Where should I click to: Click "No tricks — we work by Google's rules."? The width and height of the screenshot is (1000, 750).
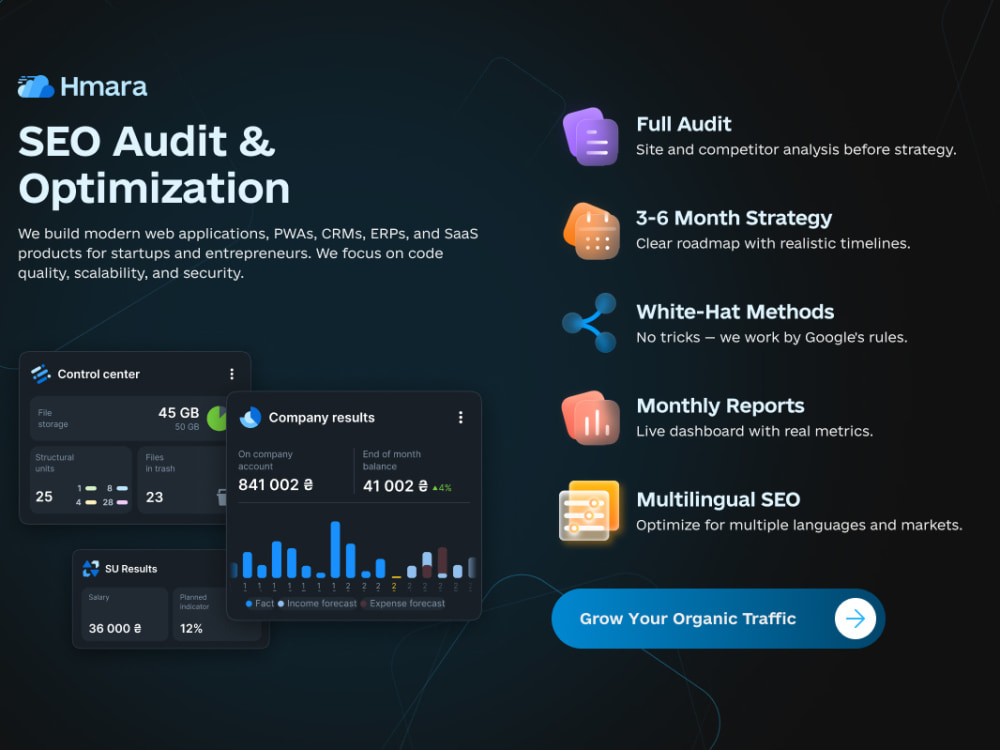[x=772, y=337]
